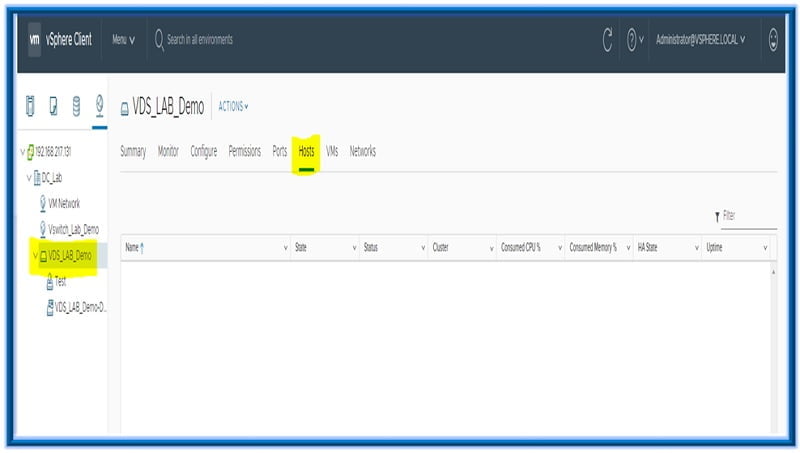Collapse the DC_Lab datacenter tree node

pyautogui.click(x=29, y=177)
